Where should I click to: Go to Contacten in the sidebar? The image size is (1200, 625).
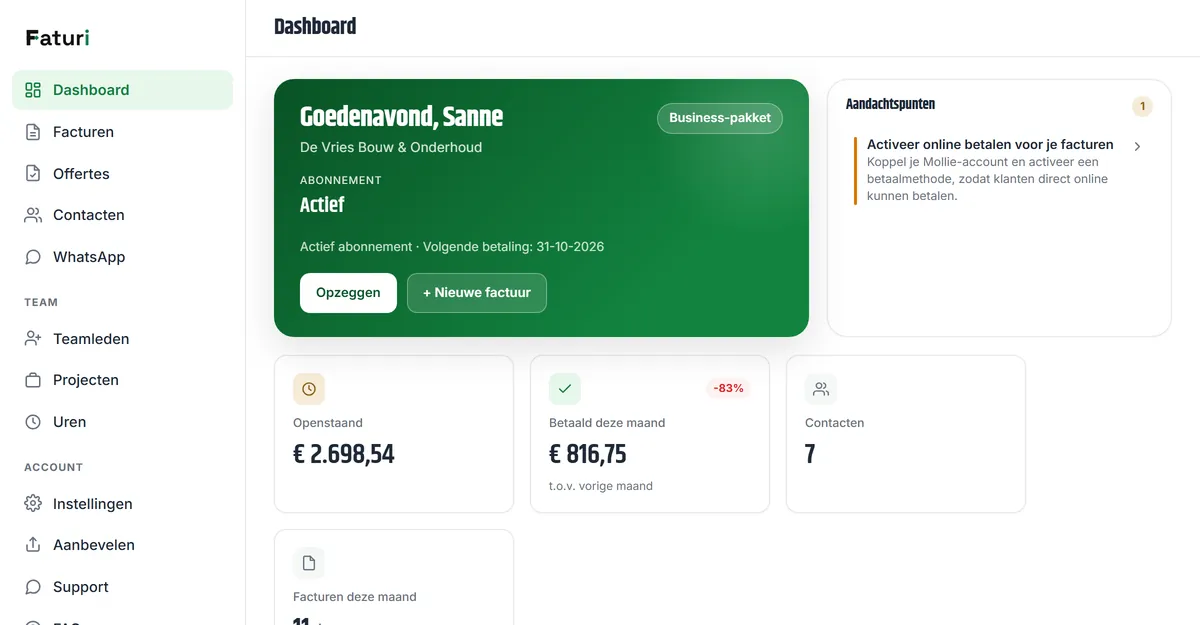122,215
